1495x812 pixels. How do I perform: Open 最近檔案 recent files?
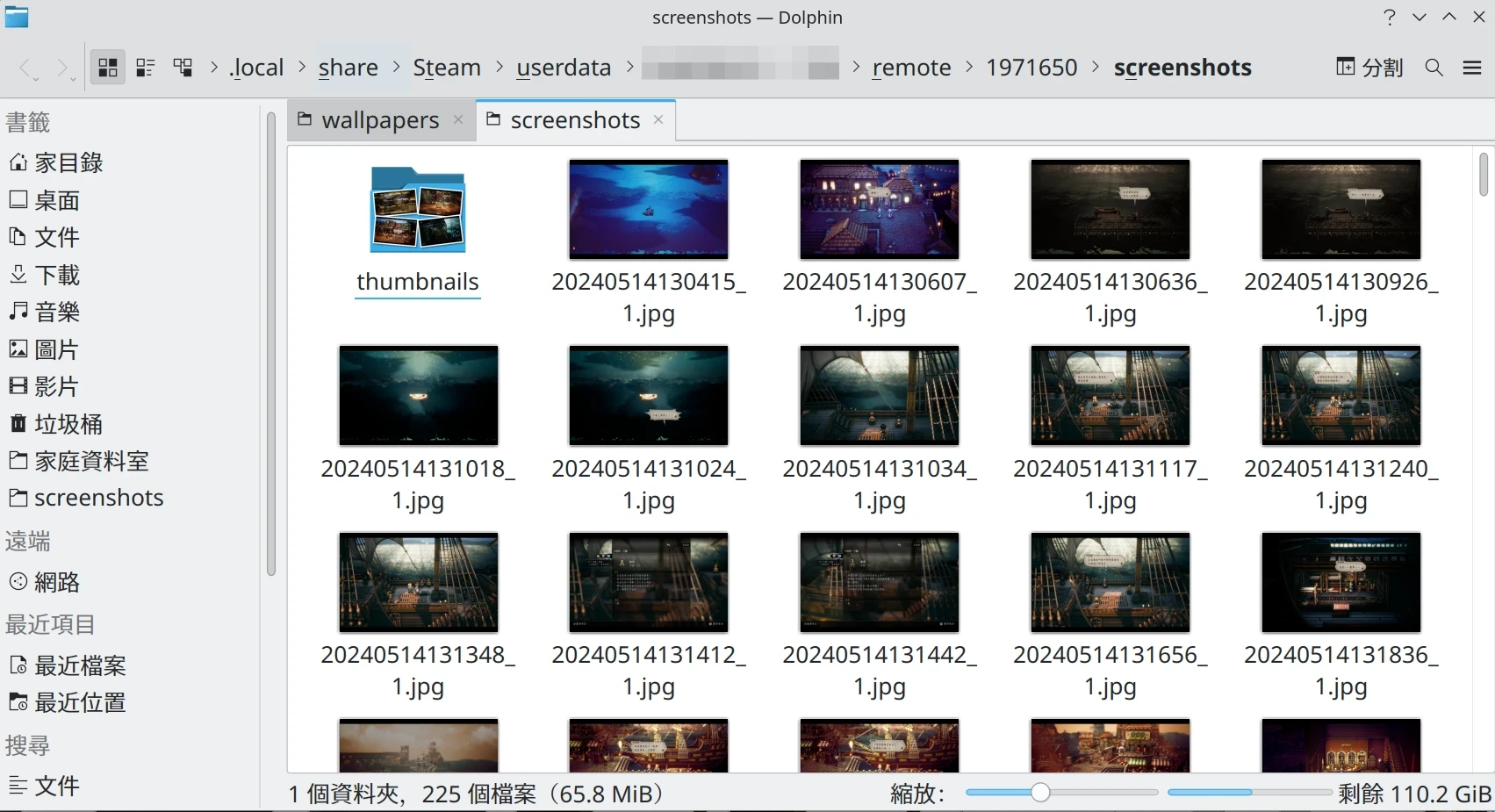point(68,665)
